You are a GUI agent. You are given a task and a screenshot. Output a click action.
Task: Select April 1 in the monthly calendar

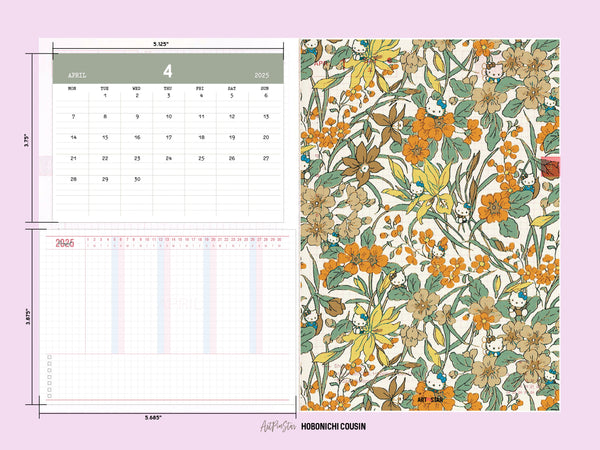tap(104, 96)
